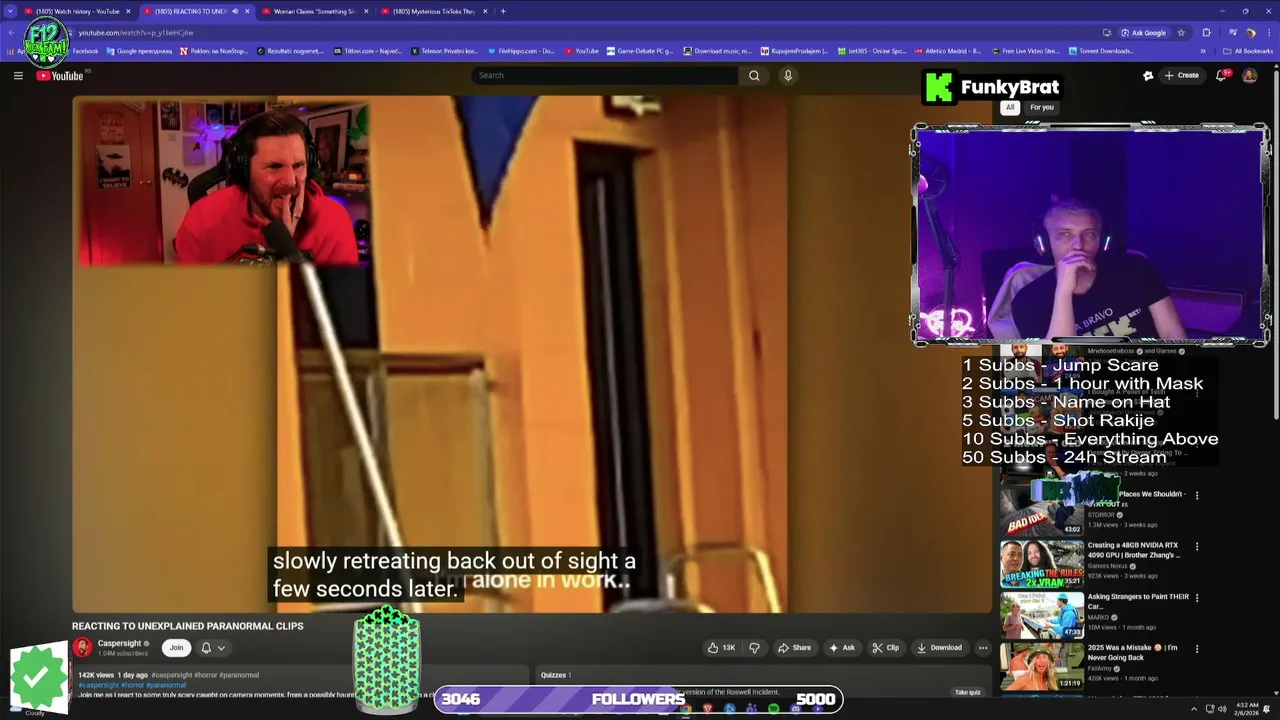Switch to the Watch history browser tab

pyautogui.click(x=77, y=11)
